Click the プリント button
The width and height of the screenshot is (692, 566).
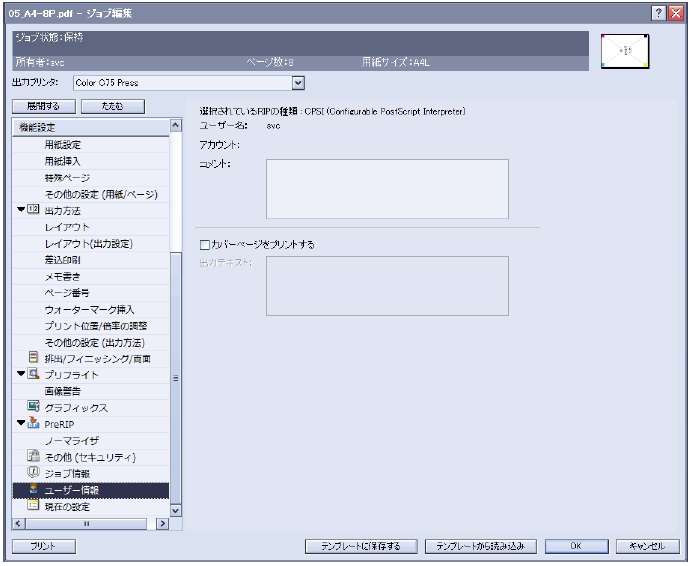click(42, 546)
